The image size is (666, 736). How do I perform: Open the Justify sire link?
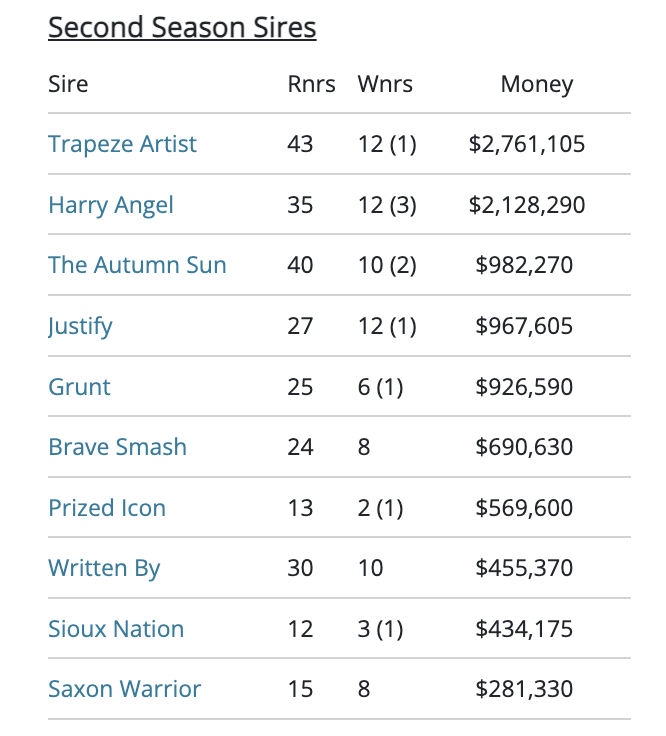pyautogui.click(x=80, y=327)
